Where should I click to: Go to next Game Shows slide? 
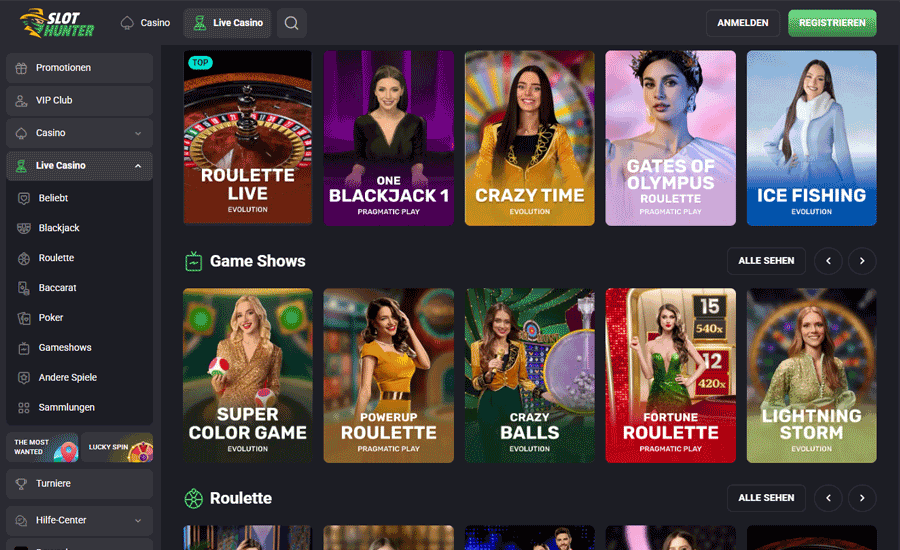point(862,261)
